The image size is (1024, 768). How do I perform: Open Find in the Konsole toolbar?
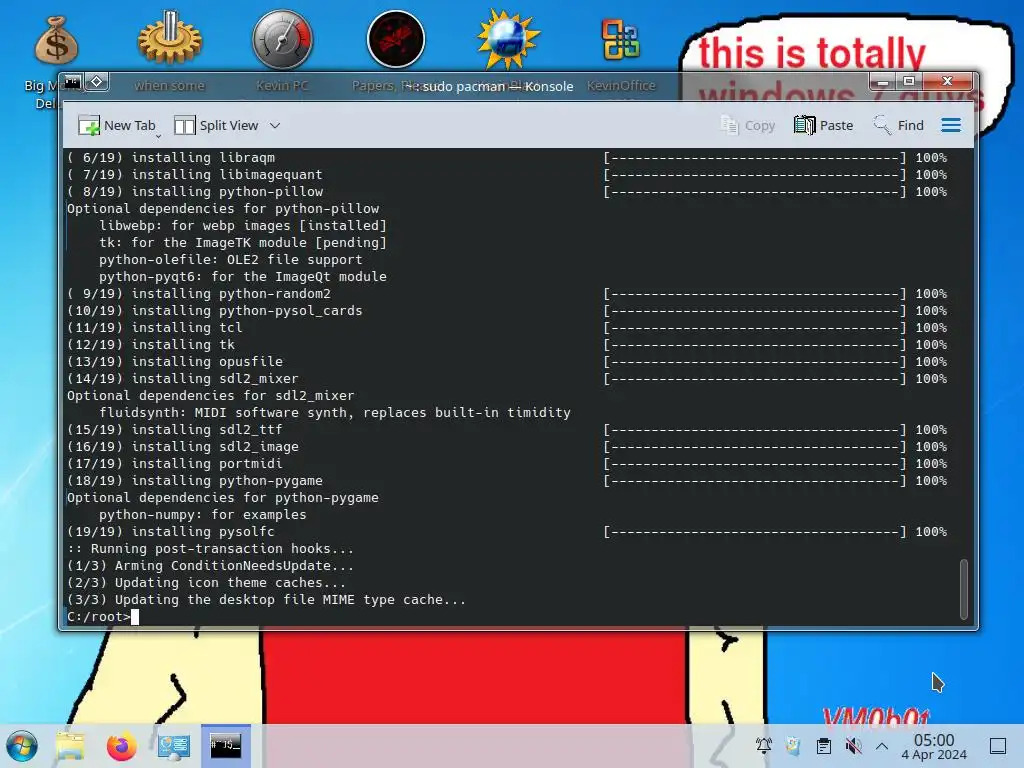click(899, 125)
